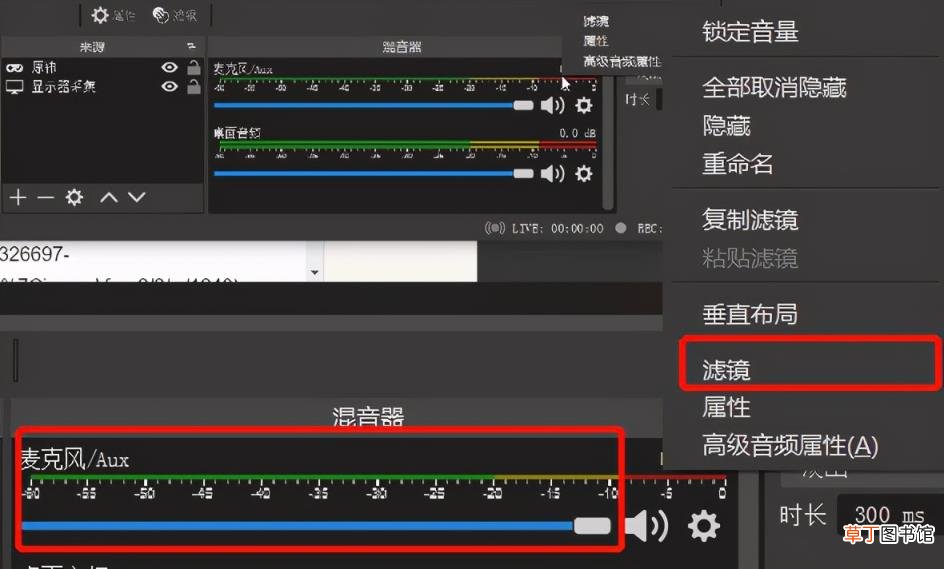Toggle visibility eye for 显示器采集 source

170,87
